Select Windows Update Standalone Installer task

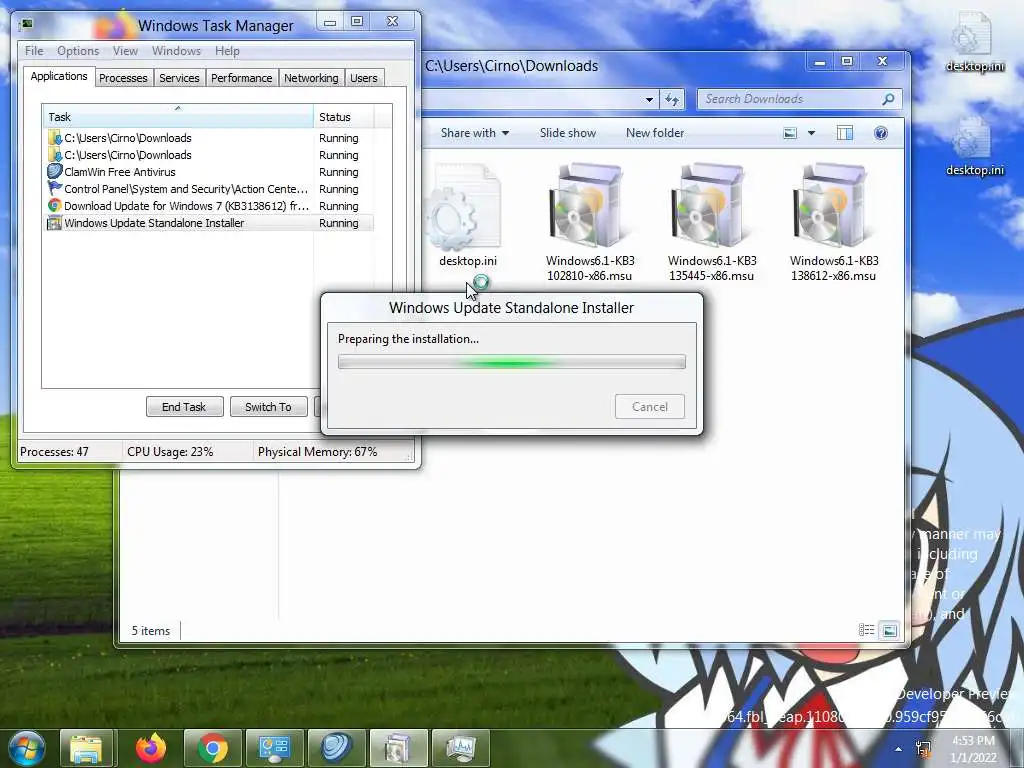click(x=209, y=223)
